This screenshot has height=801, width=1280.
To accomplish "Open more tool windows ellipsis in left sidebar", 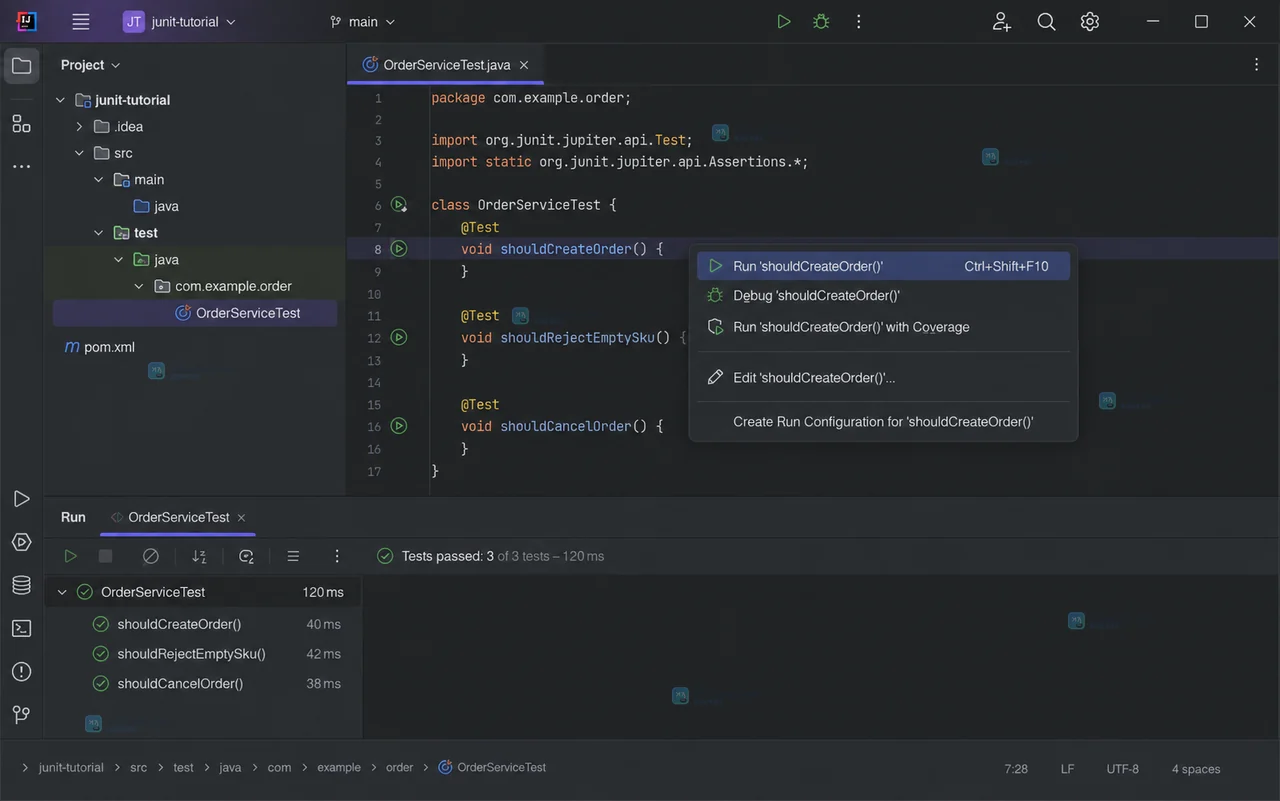I will coord(21,167).
